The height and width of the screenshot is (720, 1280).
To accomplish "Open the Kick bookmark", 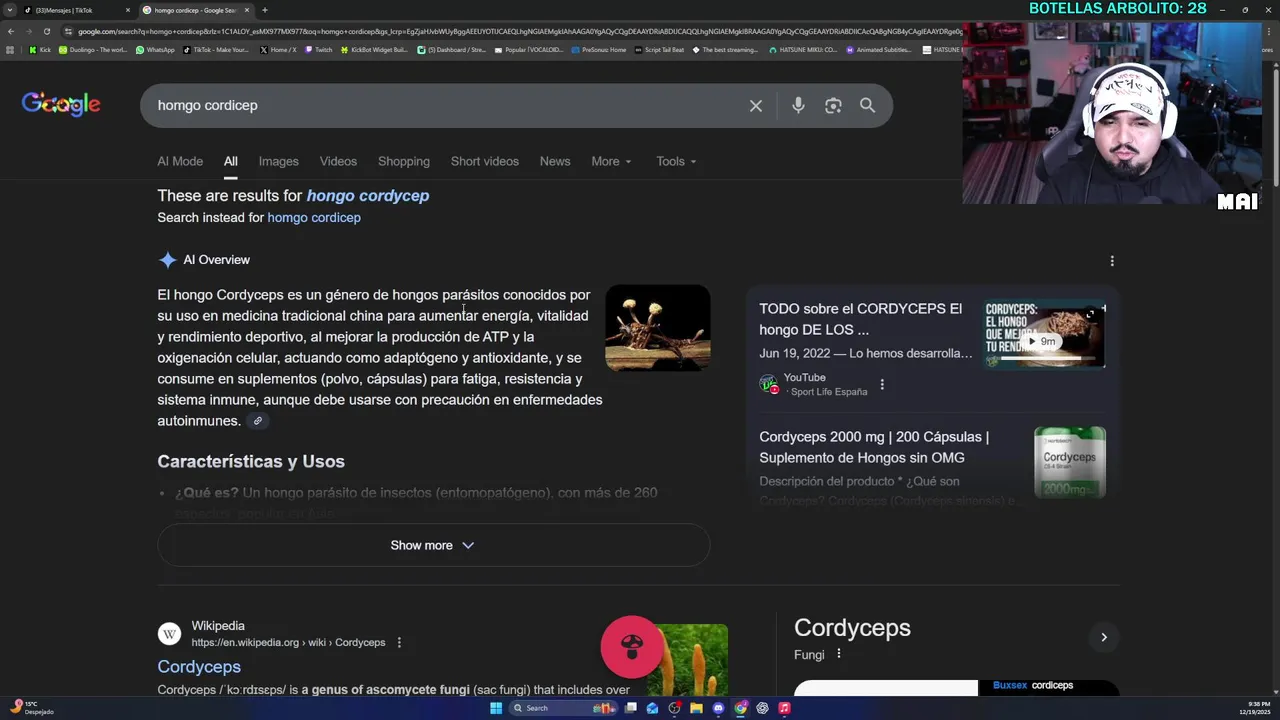I will click(40, 49).
